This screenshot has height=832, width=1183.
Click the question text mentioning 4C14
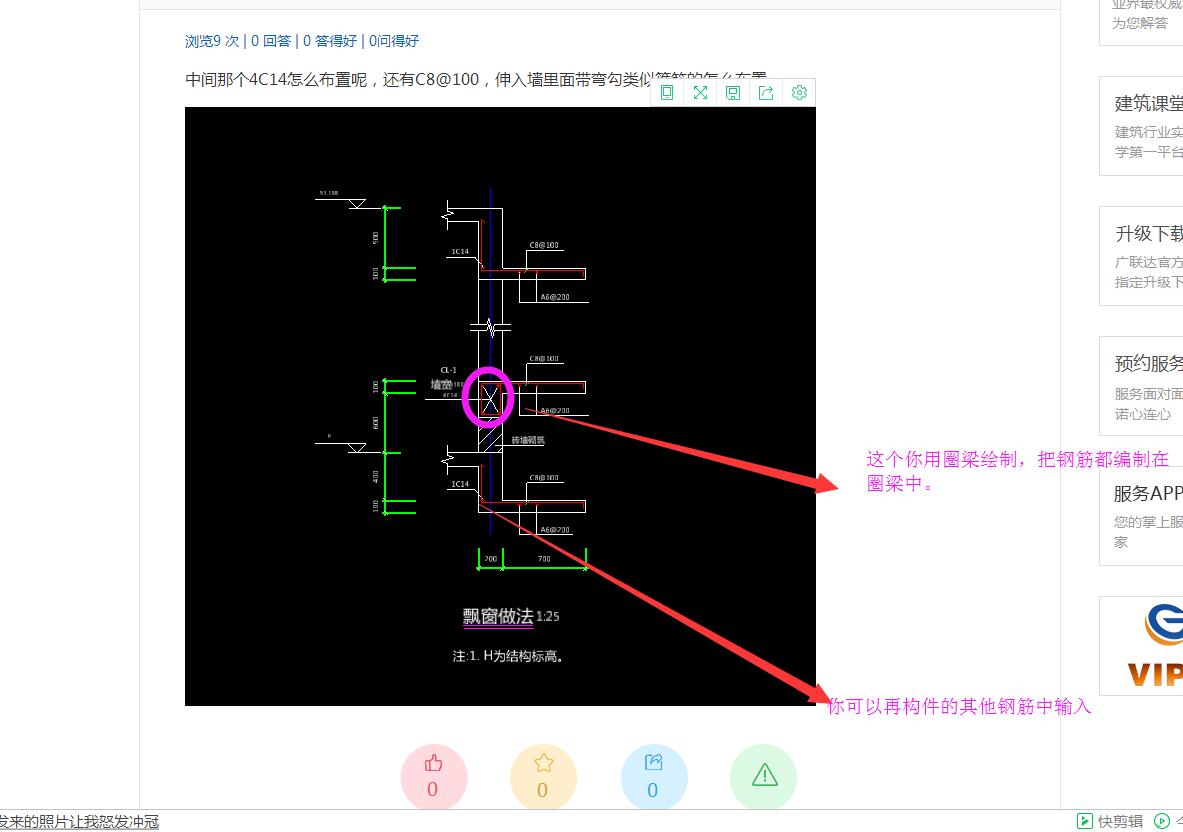point(476,79)
